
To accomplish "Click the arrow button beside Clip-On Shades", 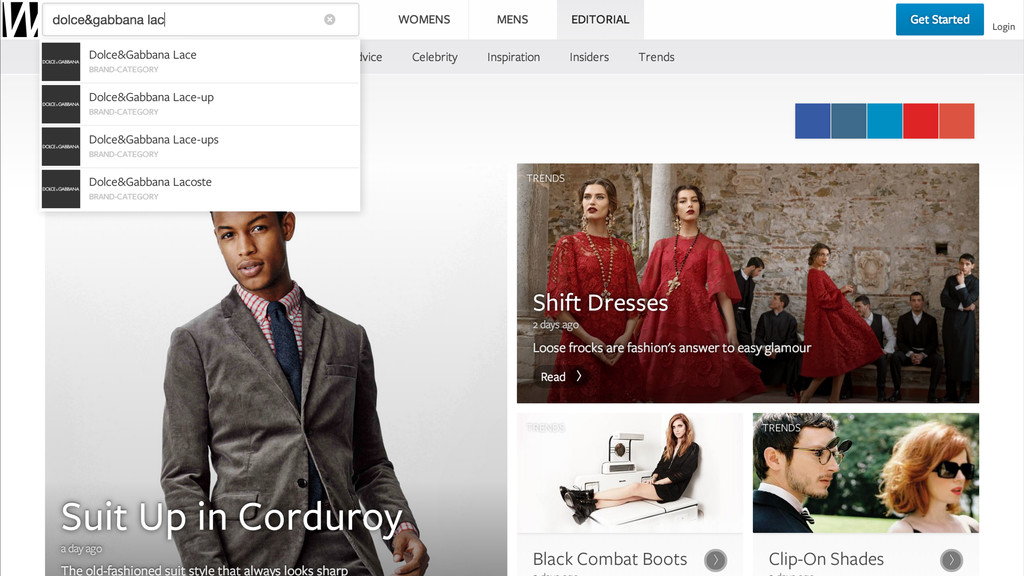I will point(952,560).
